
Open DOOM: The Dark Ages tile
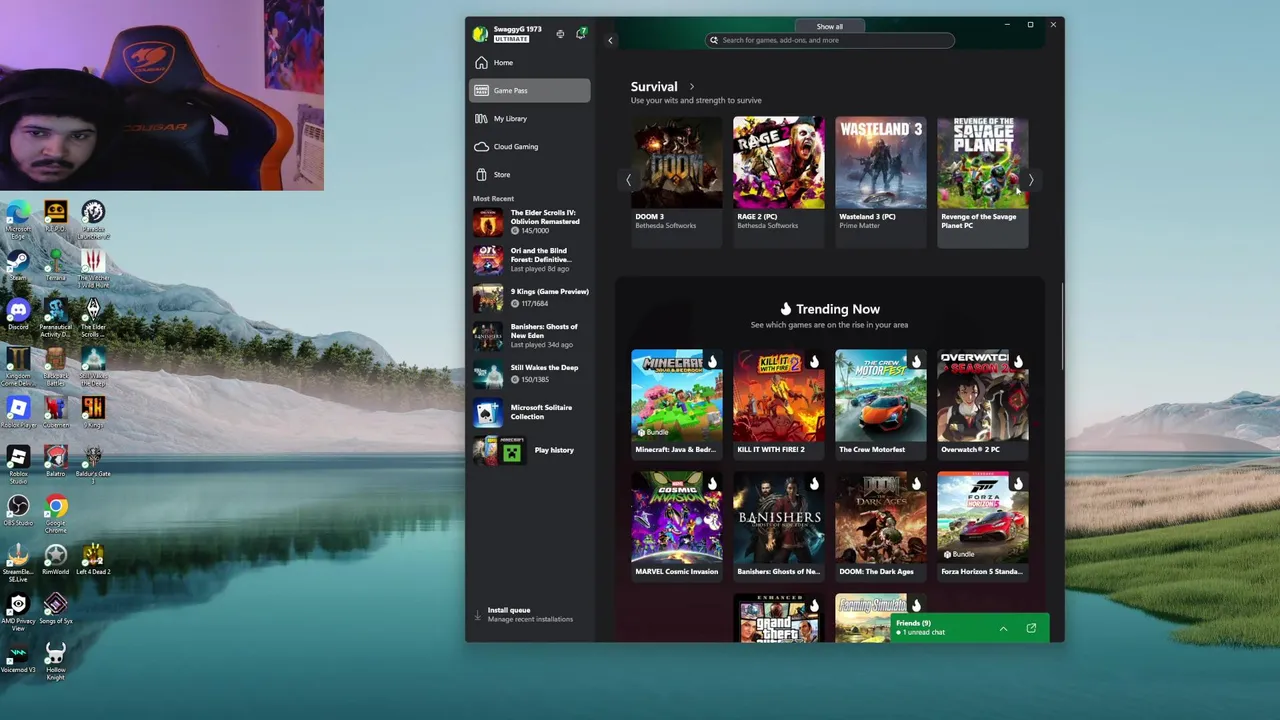[x=880, y=525]
